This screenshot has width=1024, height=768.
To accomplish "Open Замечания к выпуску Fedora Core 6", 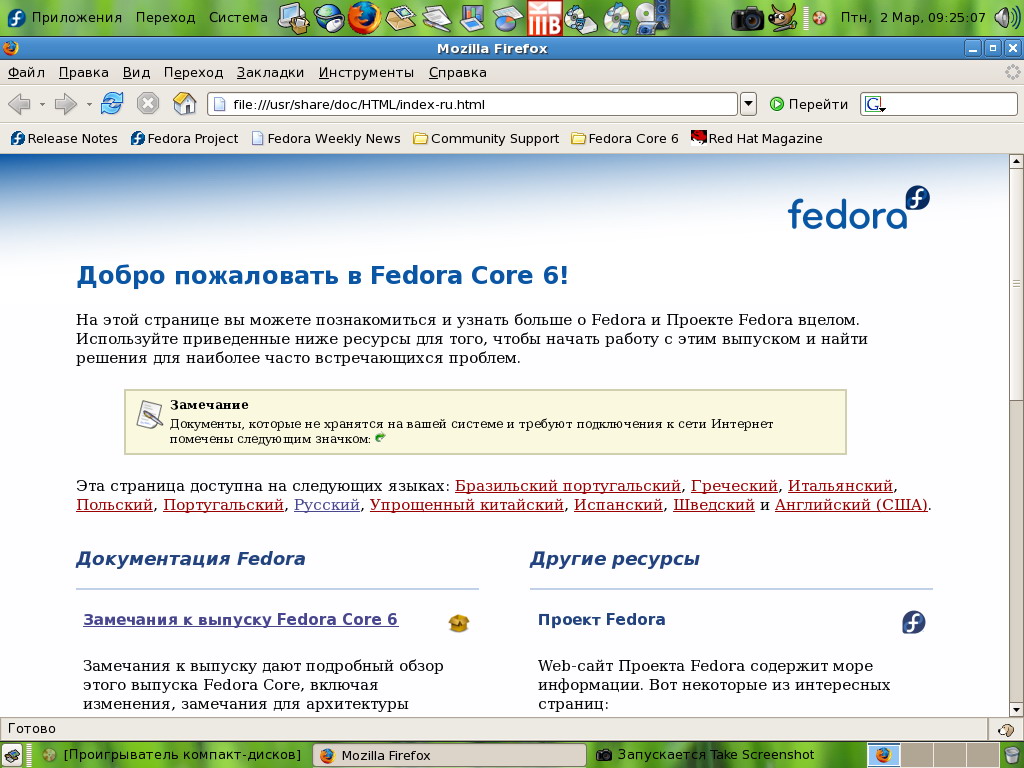I will (240, 619).
